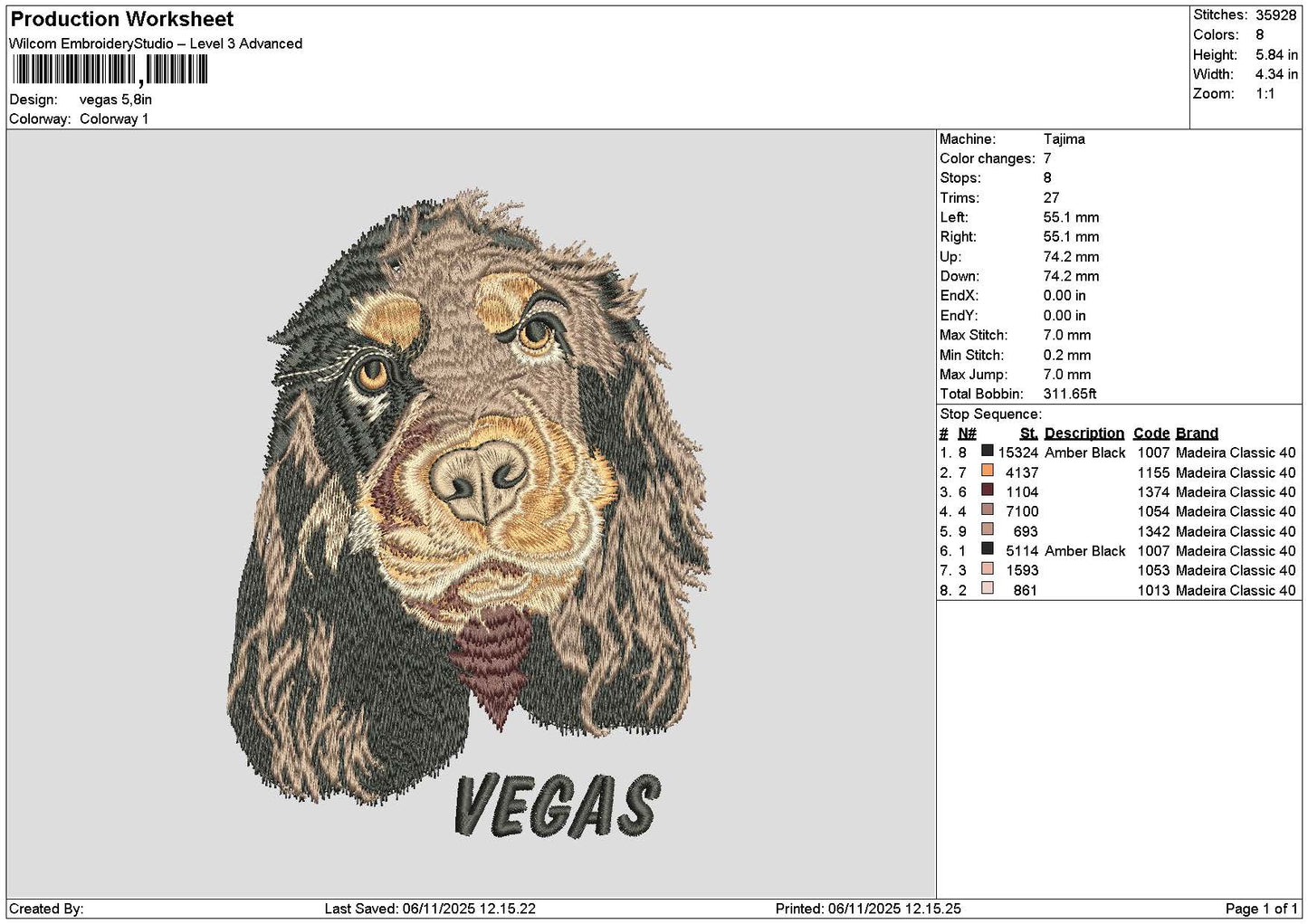
Task: Click the stitch count 4137
Action: 1022,472
